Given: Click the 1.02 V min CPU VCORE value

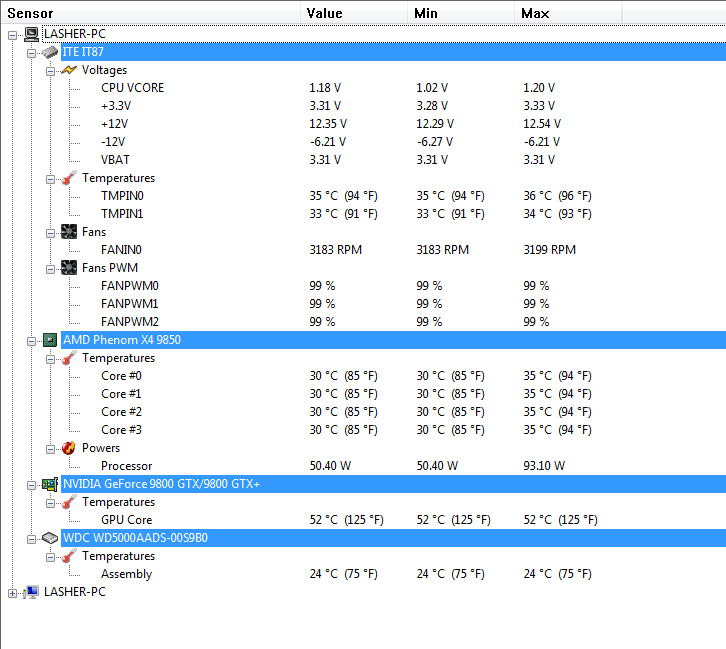Looking at the screenshot, I should point(432,88).
